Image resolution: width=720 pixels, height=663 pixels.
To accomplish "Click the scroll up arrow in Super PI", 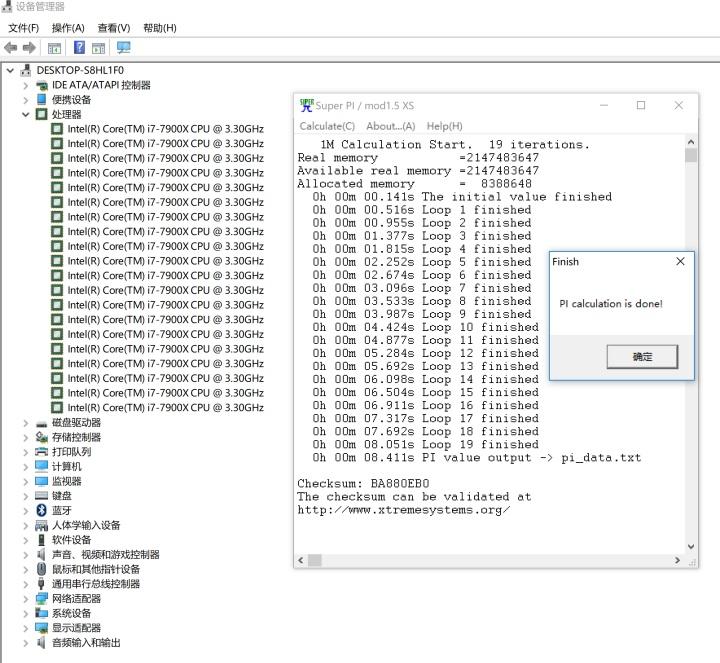I will [691, 142].
